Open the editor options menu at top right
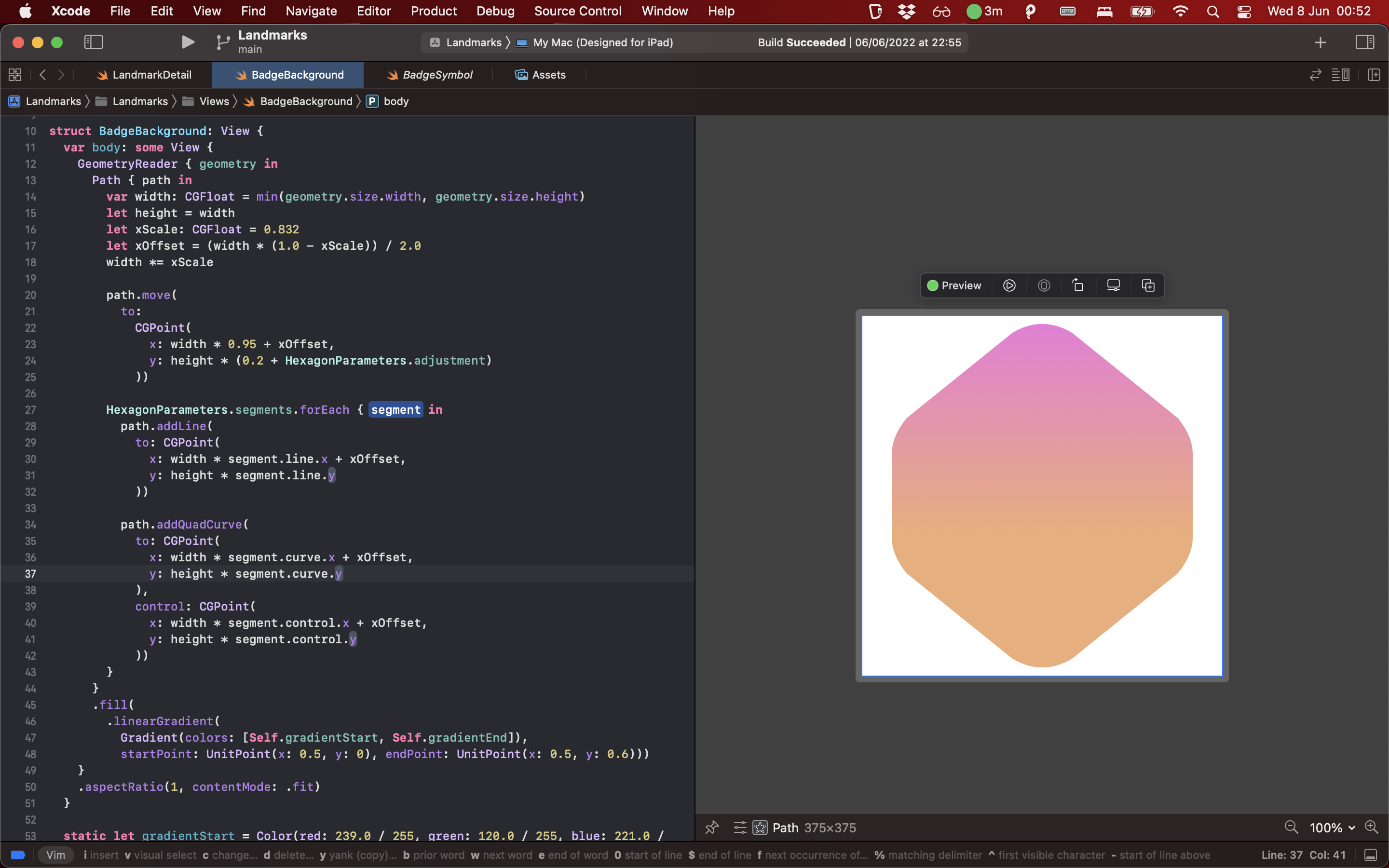The height and width of the screenshot is (868, 1389). click(x=1341, y=75)
